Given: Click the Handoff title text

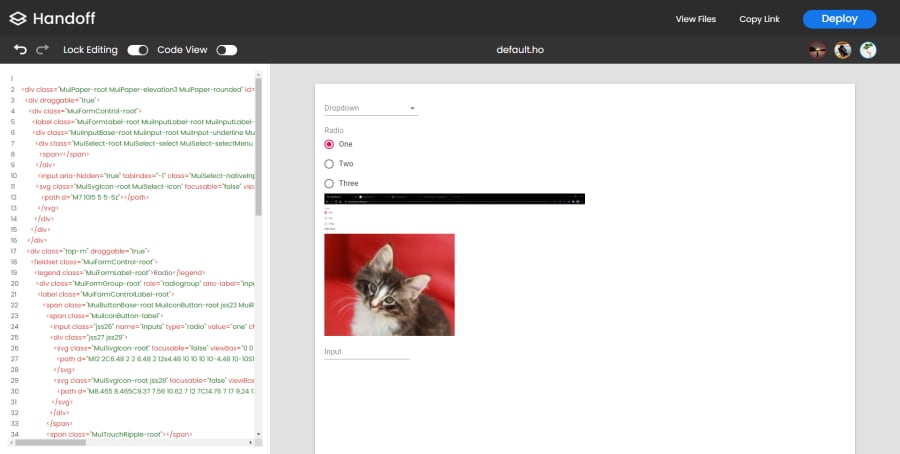Looking at the screenshot, I should (64, 18).
